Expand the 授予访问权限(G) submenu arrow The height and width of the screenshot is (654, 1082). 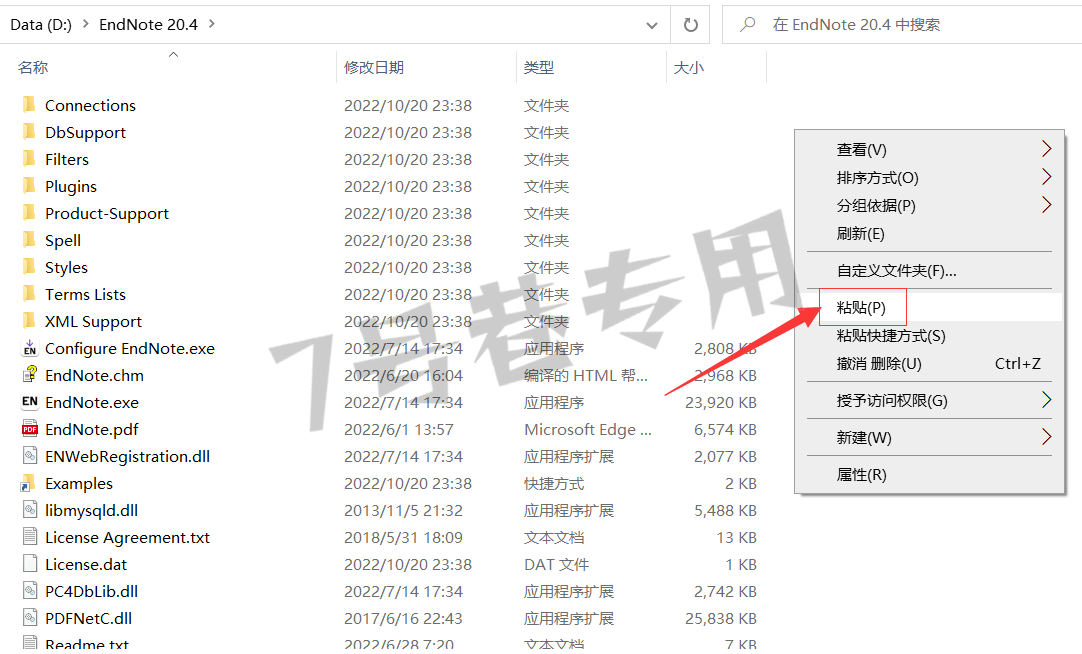pos(1046,400)
